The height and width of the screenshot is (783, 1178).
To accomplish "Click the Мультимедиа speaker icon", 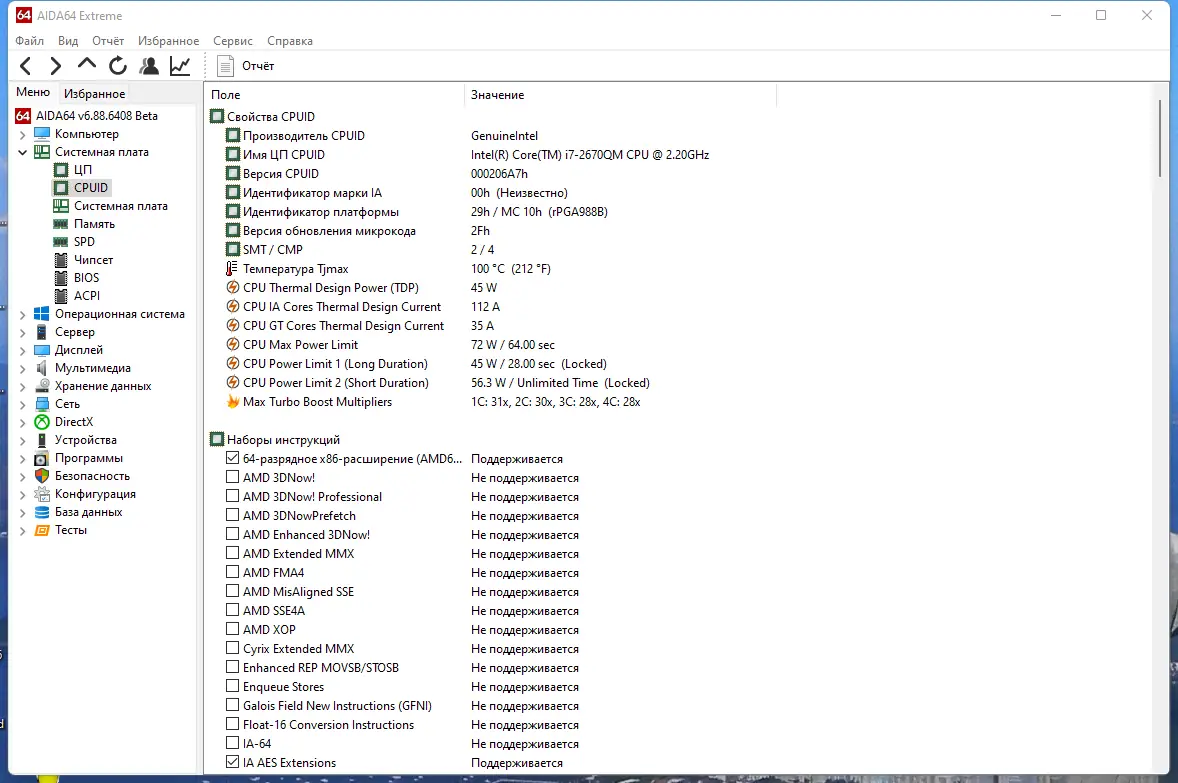I will (x=42, y=368).
